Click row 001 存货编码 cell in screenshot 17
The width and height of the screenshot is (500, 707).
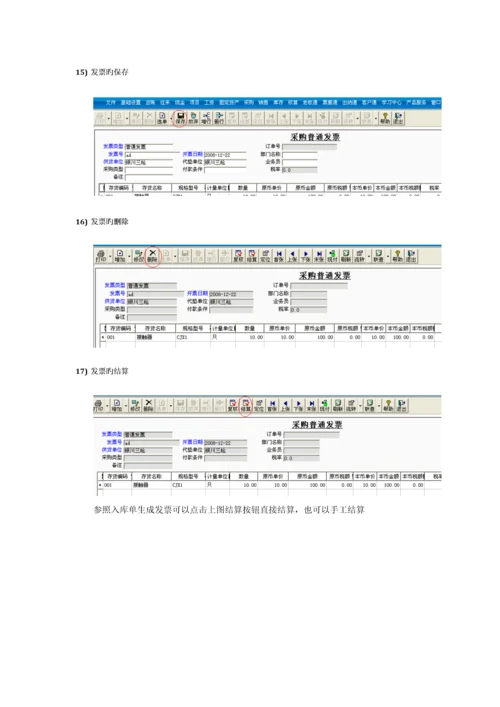(x=117, y=485)
